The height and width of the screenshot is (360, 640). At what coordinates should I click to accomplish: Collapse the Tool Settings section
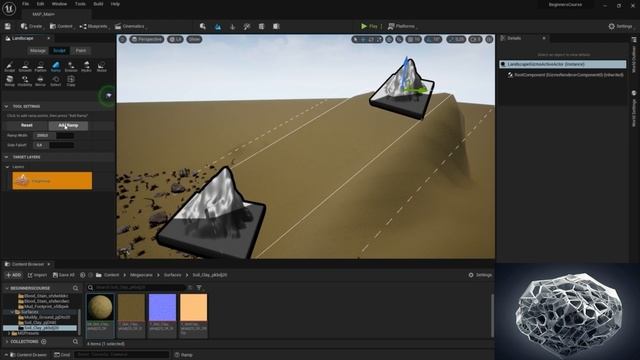7,106
